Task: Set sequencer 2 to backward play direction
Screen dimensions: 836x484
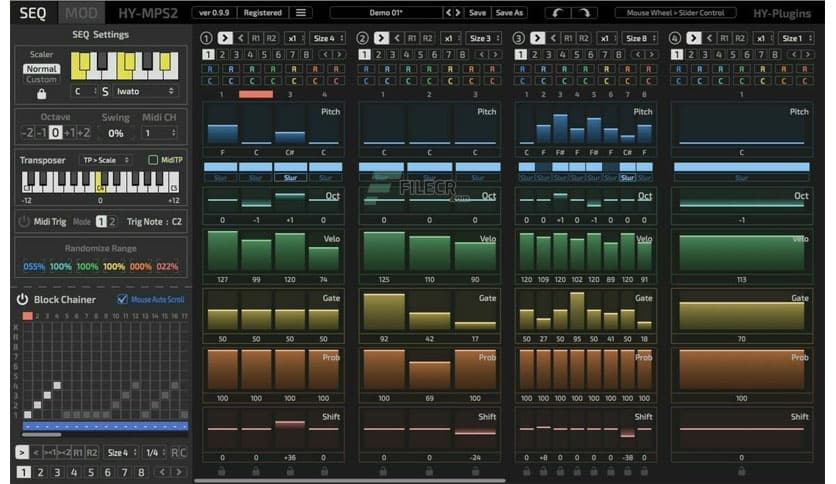Action: pyautogui.click(x=397, y=38)
